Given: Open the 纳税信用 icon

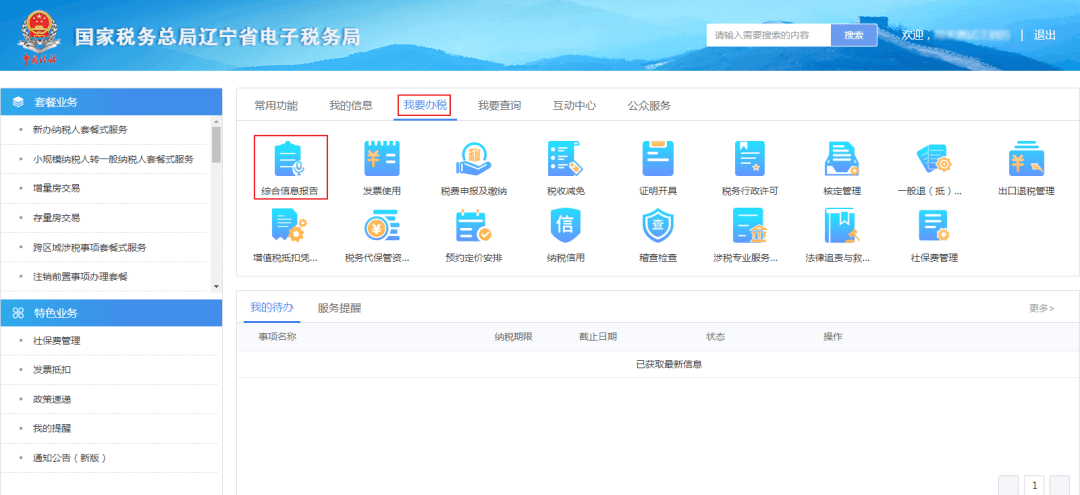Looking at the screenshot, I should coord(565,235).
